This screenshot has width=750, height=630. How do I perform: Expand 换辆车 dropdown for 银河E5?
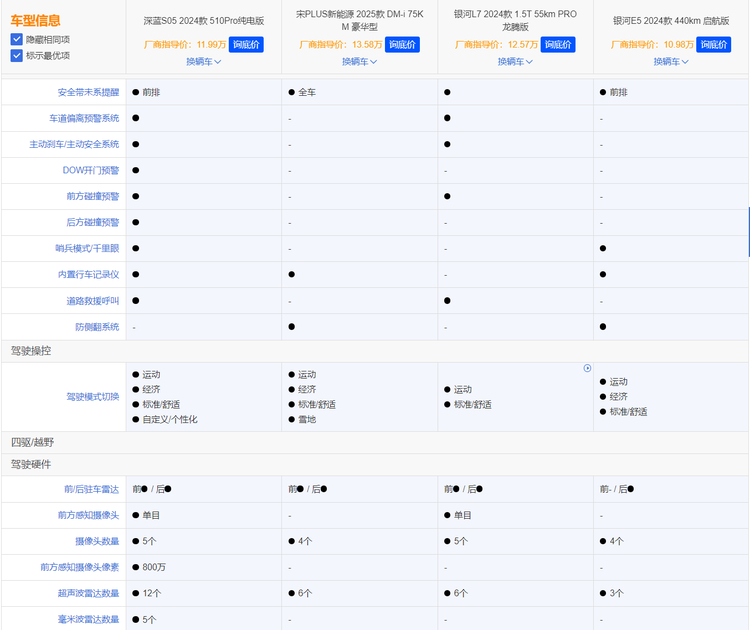pos(672,61)
